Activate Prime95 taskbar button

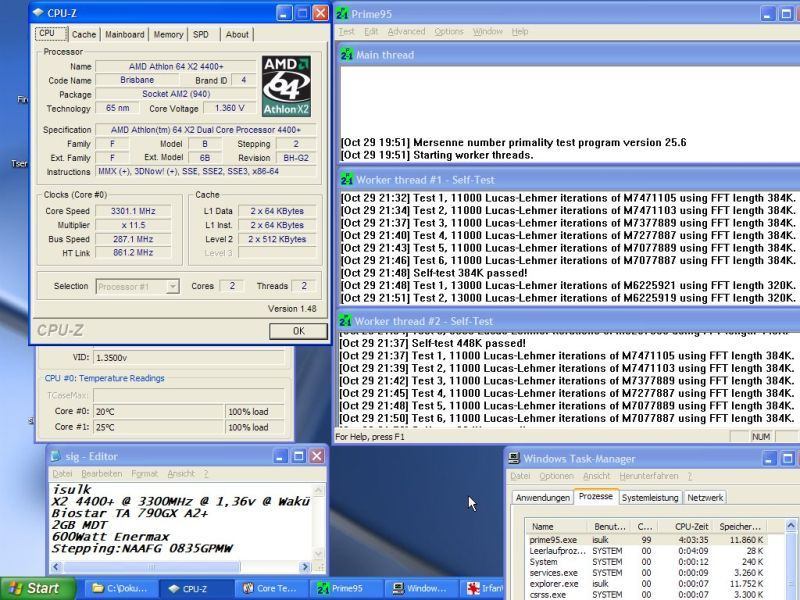pos(346,588)
